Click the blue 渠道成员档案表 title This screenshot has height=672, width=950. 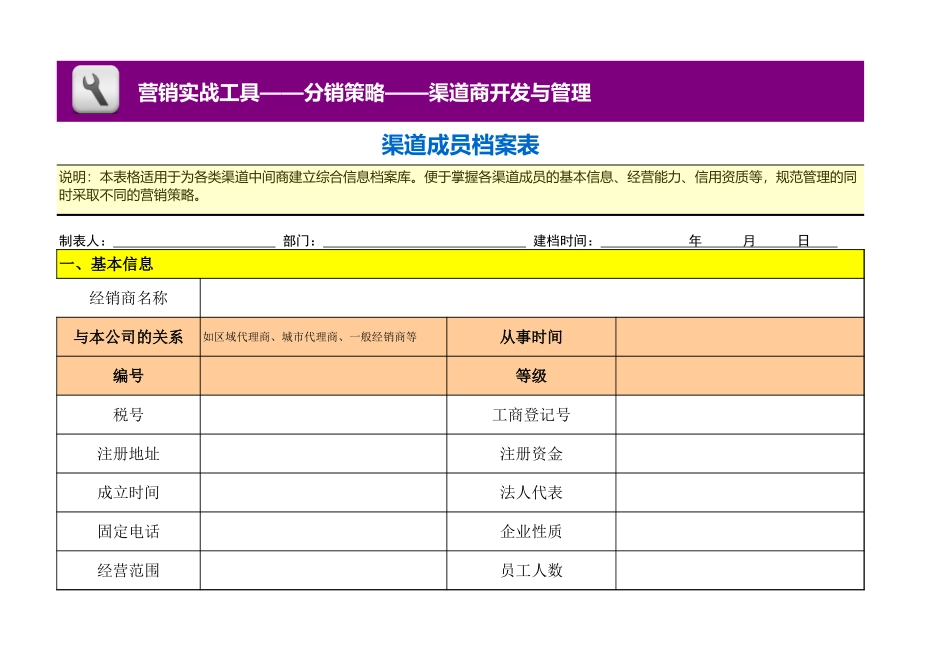pyautogui.click(x=460, y=146)
